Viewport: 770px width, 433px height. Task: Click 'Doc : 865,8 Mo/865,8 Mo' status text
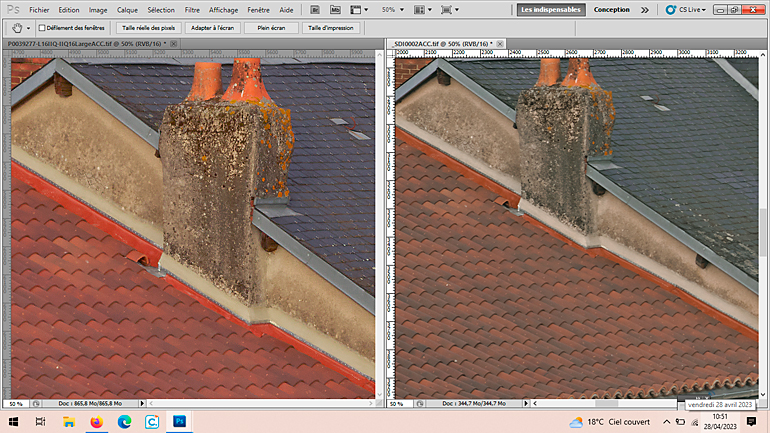click(x=90, y=404)
